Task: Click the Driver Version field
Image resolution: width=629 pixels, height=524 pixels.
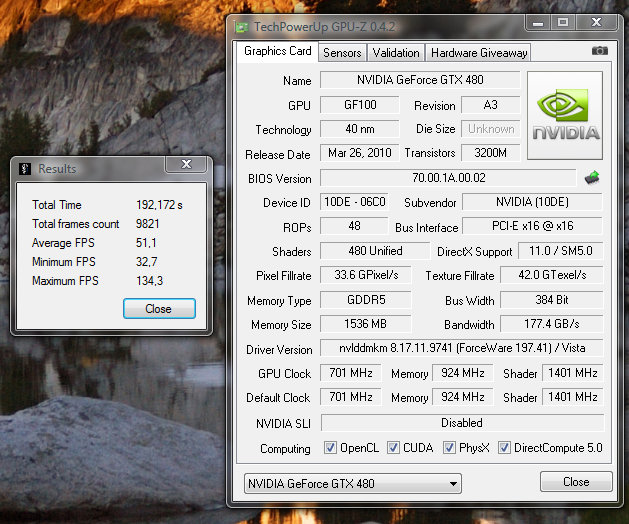Action: 462,348
